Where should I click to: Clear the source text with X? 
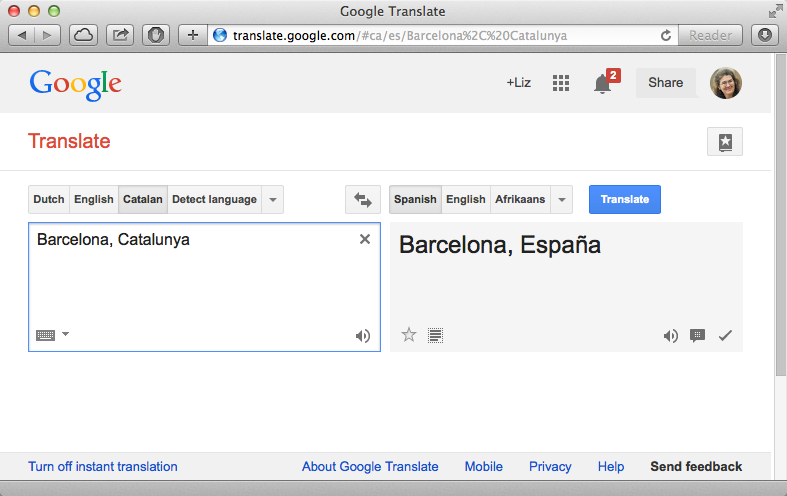pos(365,239)
